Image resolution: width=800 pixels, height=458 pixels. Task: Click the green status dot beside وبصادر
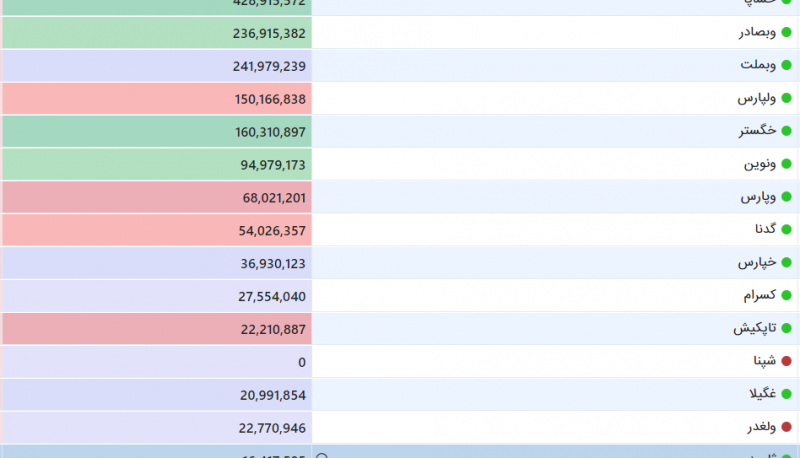786,33
